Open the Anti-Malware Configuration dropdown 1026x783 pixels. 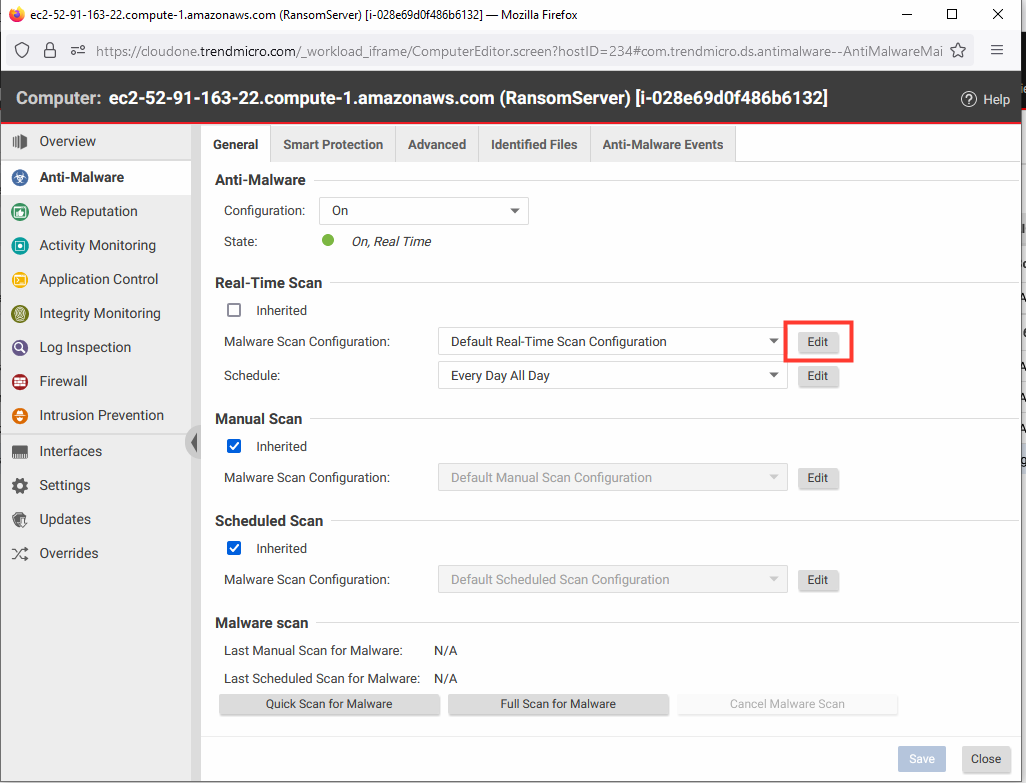pos(424,211)
